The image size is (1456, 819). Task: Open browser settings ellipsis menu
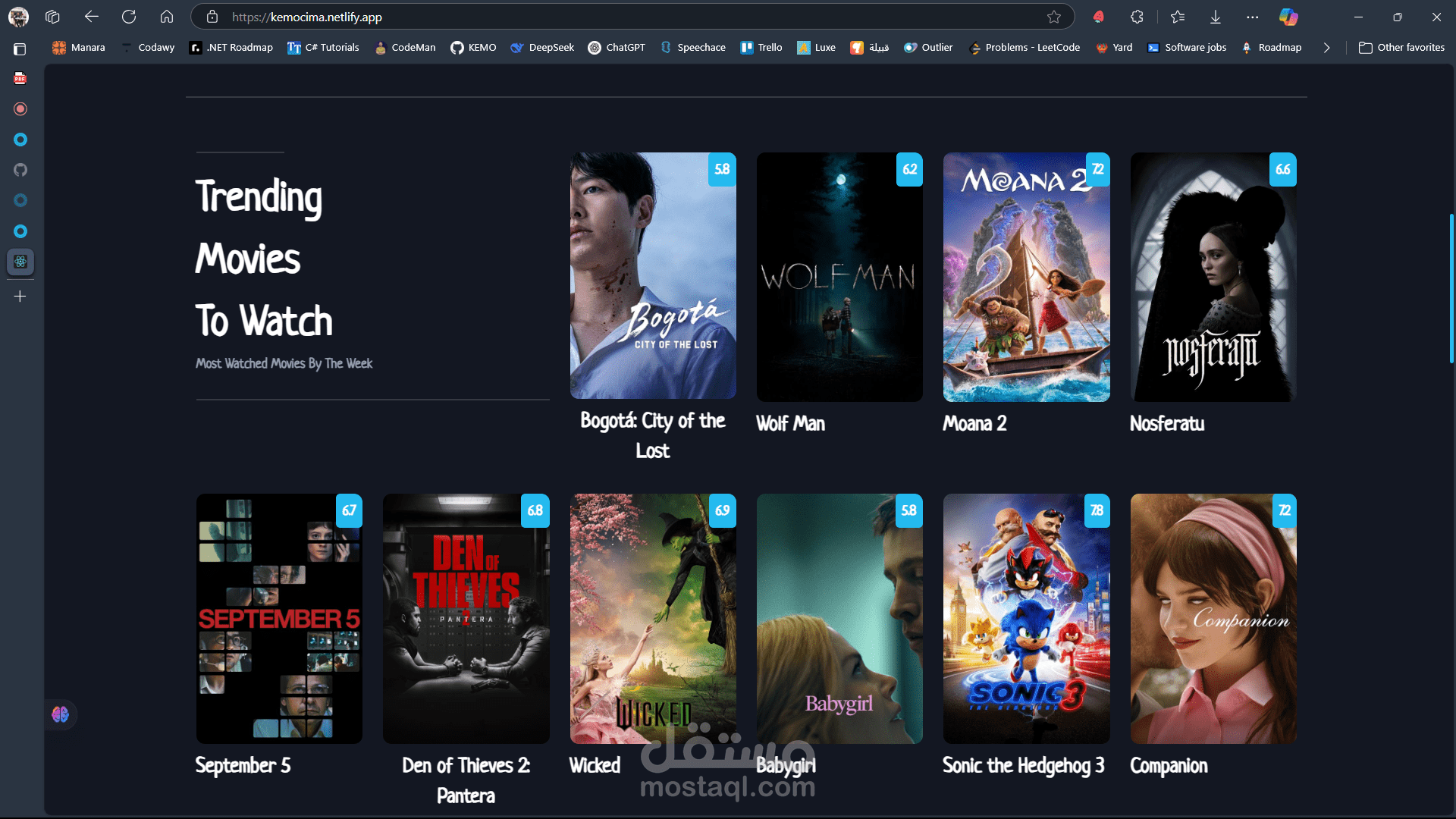[x=1252, y=17]
